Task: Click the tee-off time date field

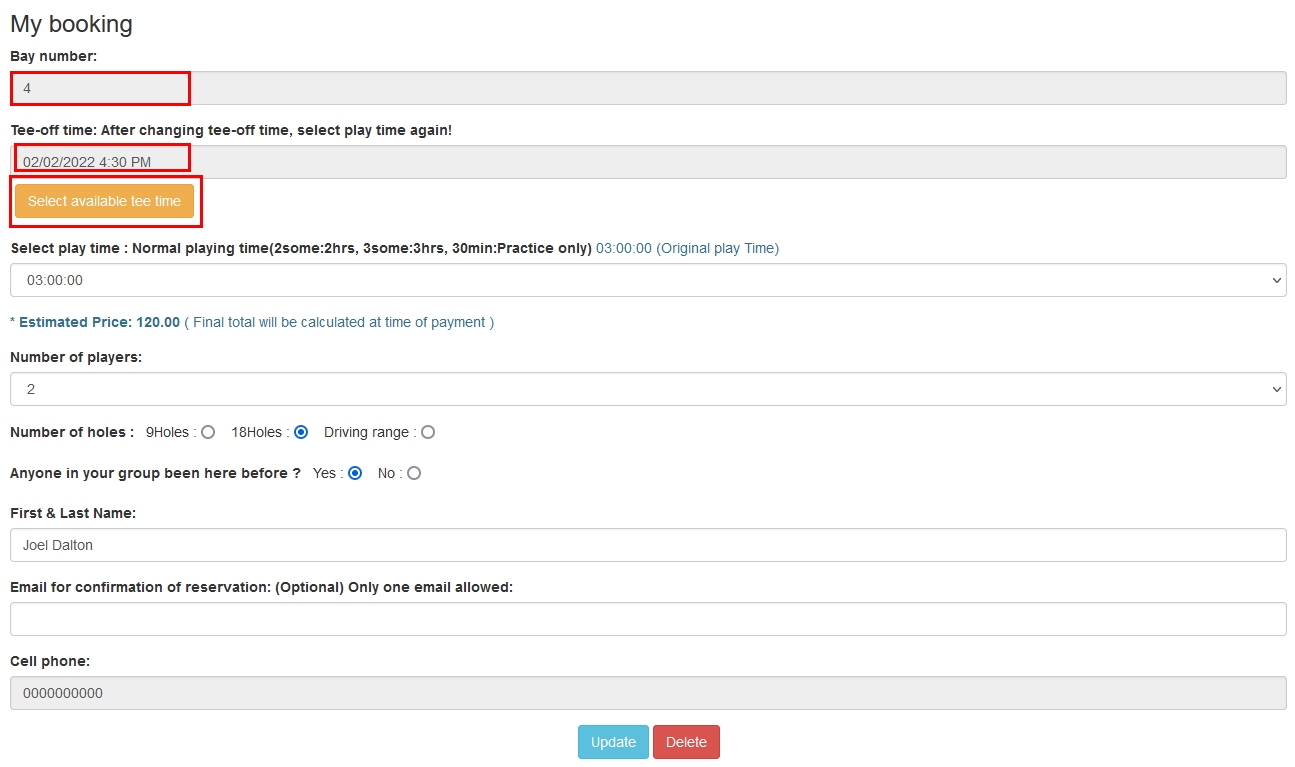Action: [x=647, y=162]
